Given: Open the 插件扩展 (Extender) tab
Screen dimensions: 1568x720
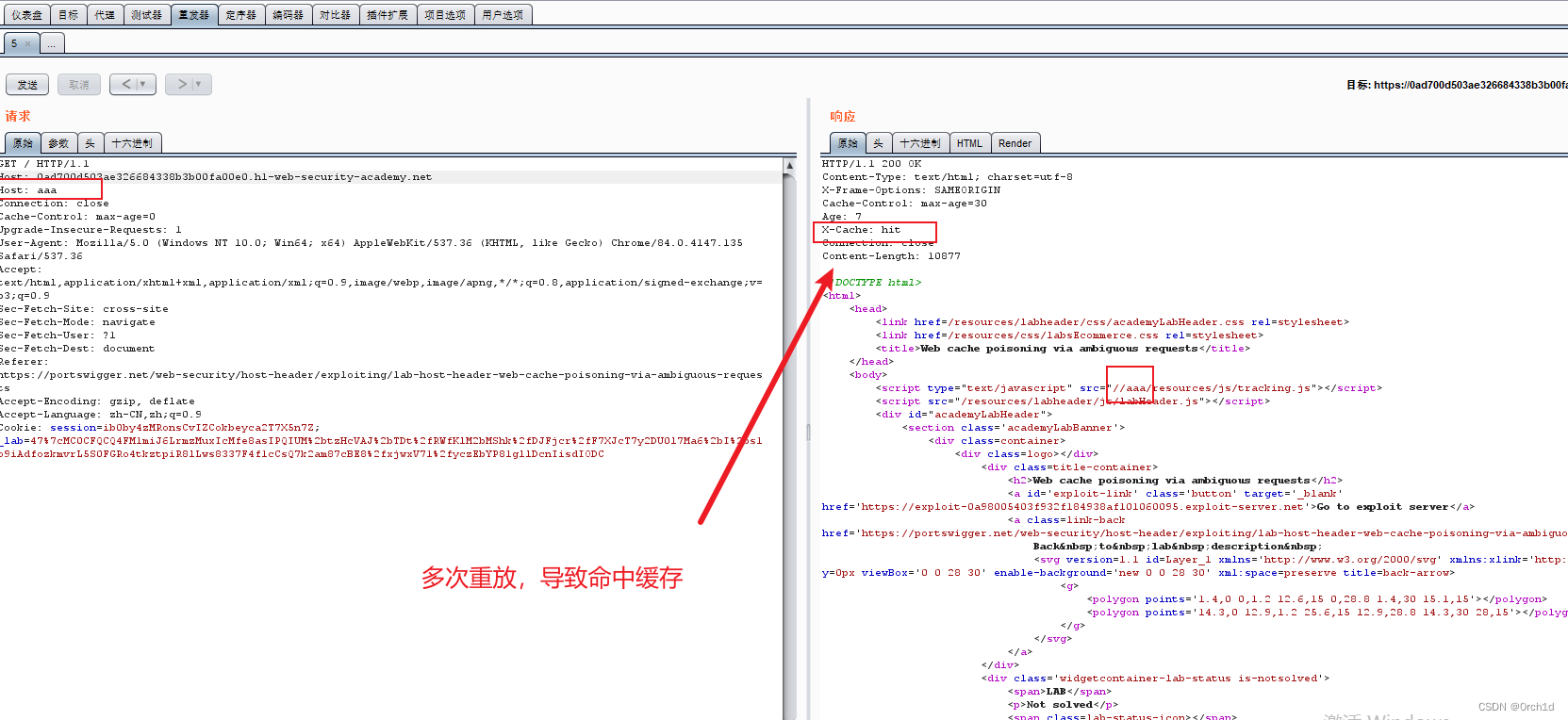Looking at the screenshot, I should point(388,15).
